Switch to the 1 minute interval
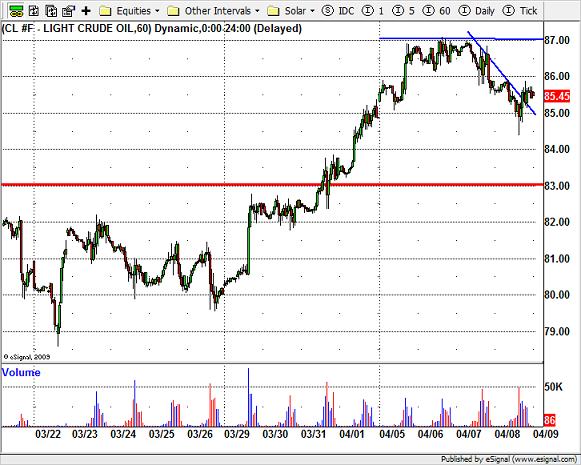Image resolution: width=581 pixels, height=465 pixels. coord(373,11)
